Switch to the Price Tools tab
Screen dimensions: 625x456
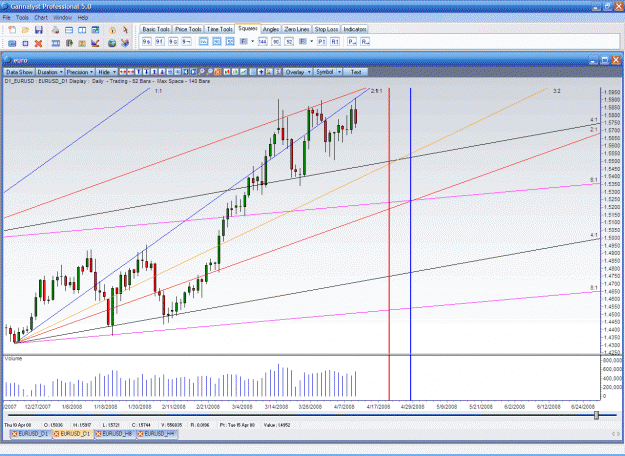coord(188,29)
